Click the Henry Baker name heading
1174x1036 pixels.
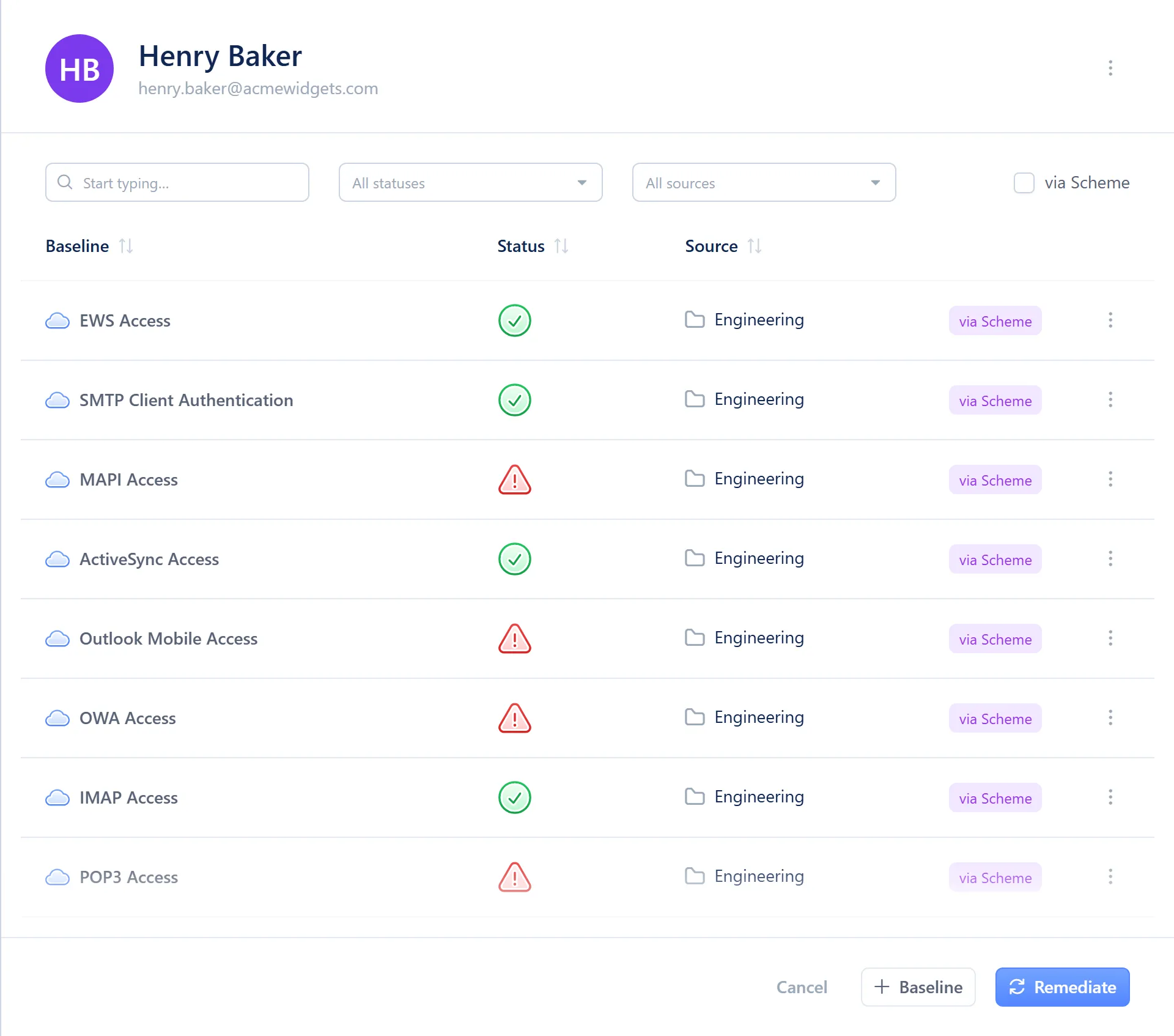220,56
